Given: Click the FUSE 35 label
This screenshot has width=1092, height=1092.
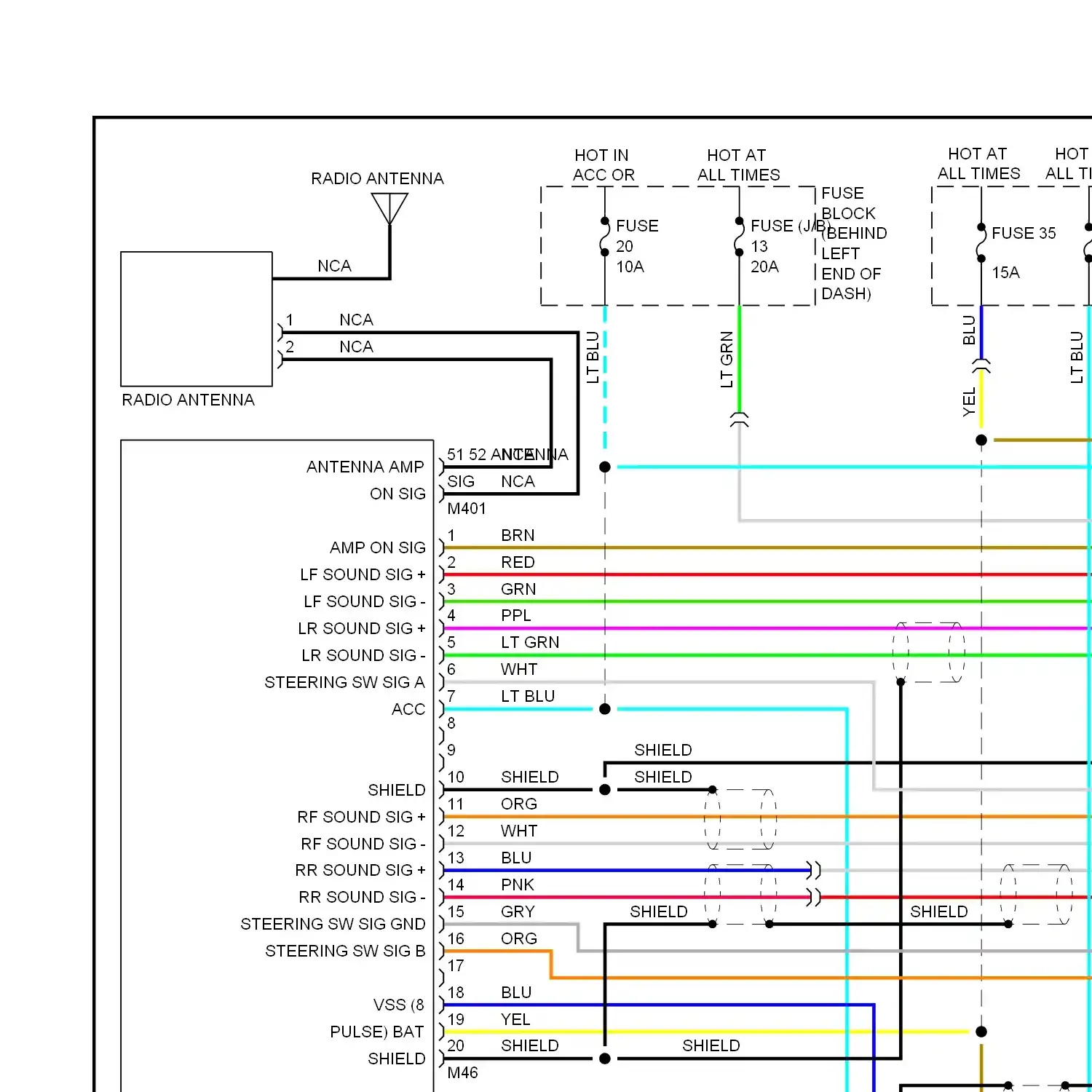Looking at the screenshot, I should pyautogui.click(x=1024, y=233).
